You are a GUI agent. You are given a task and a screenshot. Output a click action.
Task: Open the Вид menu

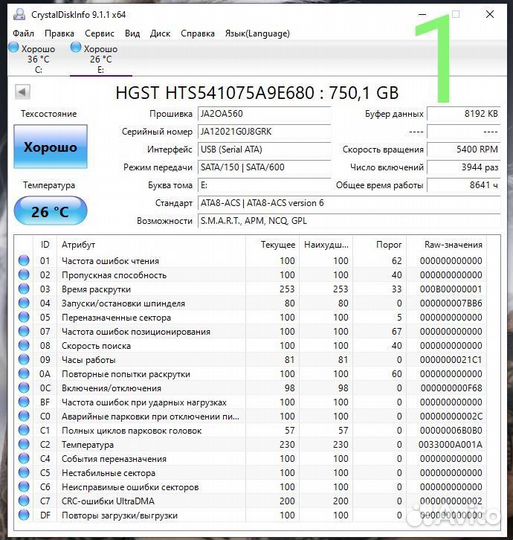(x=132, y=33)
